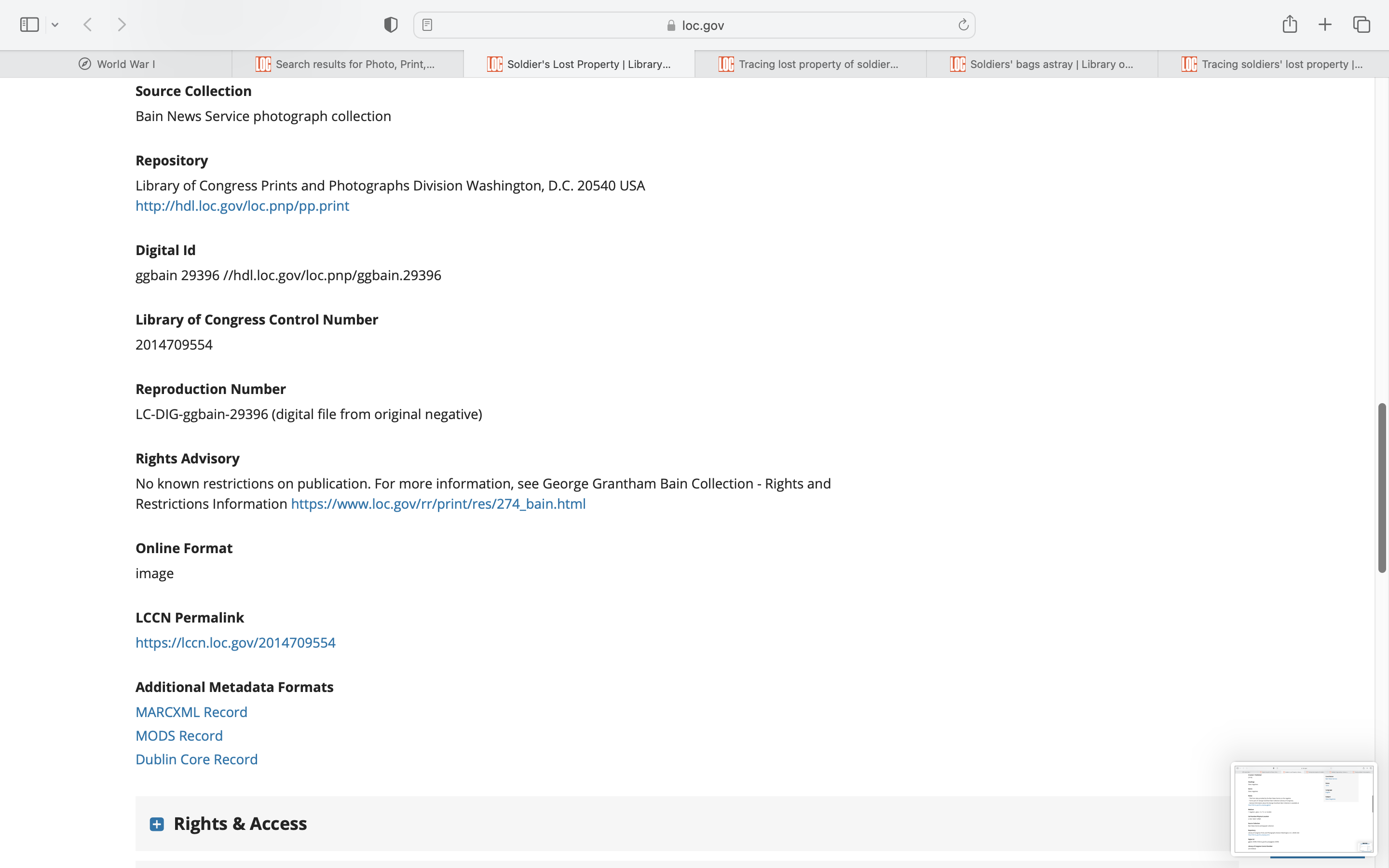Reload the loc.gov page
Image resolution: width=1389 pixels, height=868 pixels.
pos(963,25)
